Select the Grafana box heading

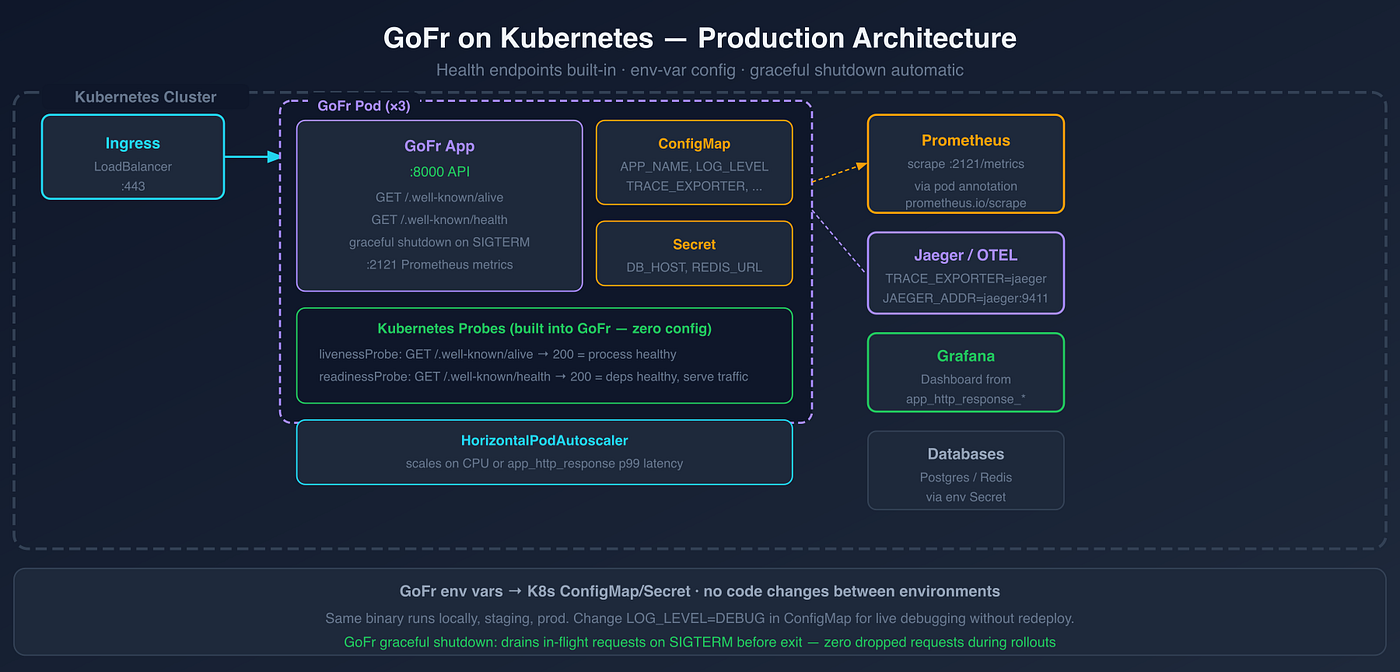966,356
